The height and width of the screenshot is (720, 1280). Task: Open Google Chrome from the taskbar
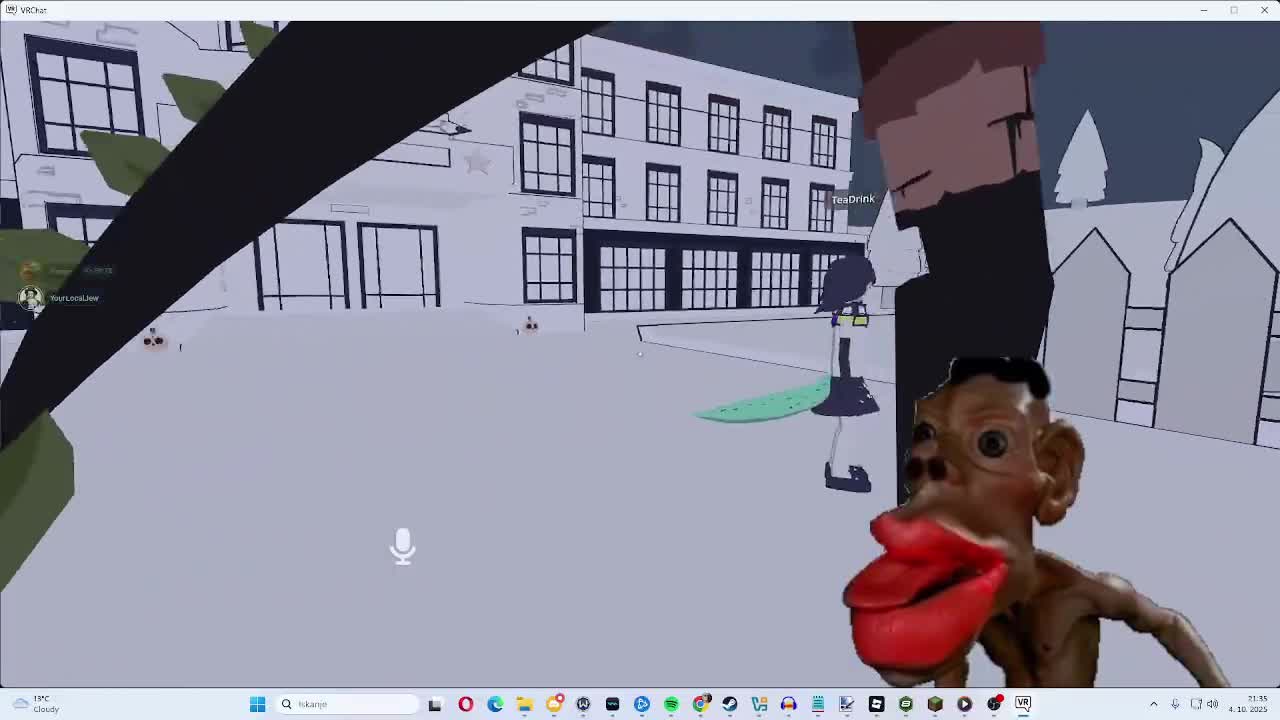(701, 704)
